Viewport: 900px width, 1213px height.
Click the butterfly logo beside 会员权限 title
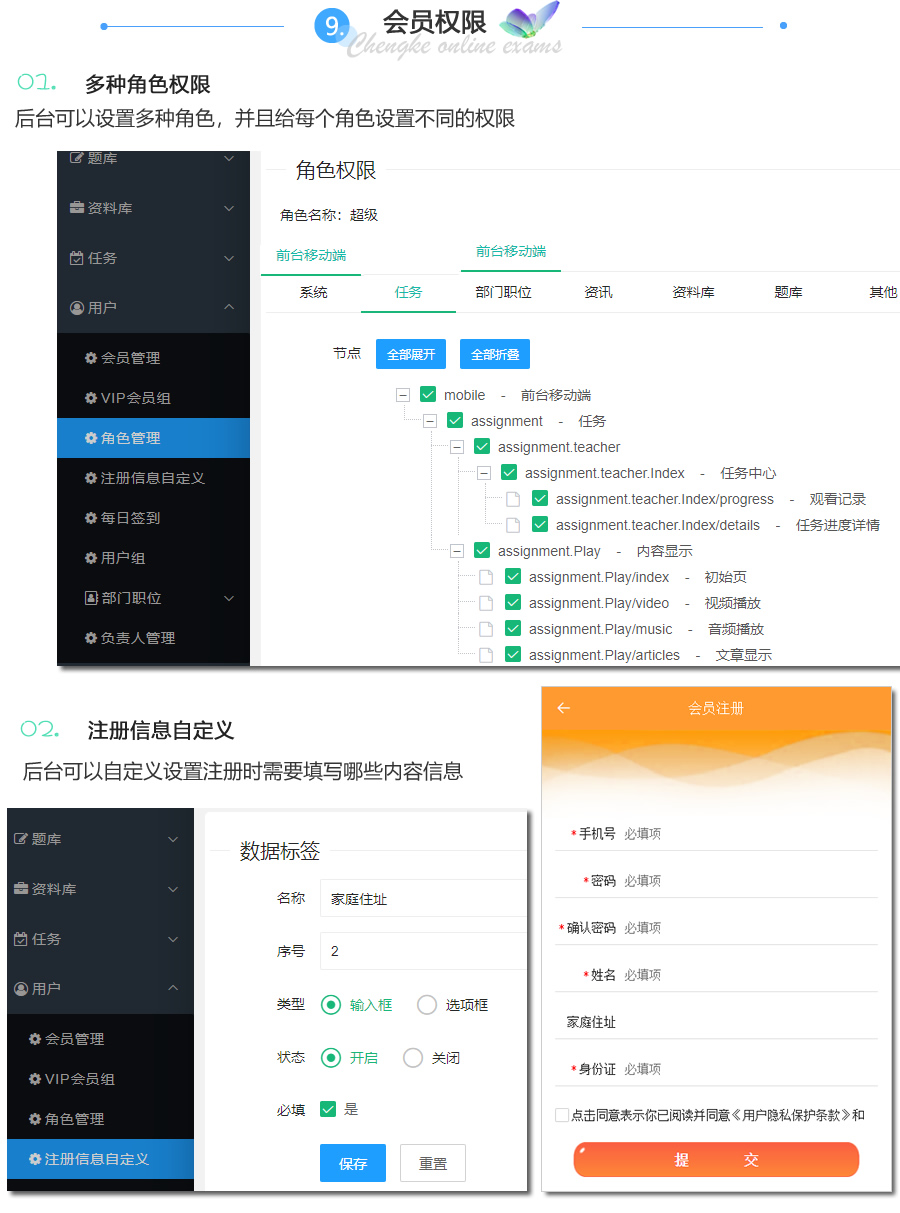[x=529, y=22]
